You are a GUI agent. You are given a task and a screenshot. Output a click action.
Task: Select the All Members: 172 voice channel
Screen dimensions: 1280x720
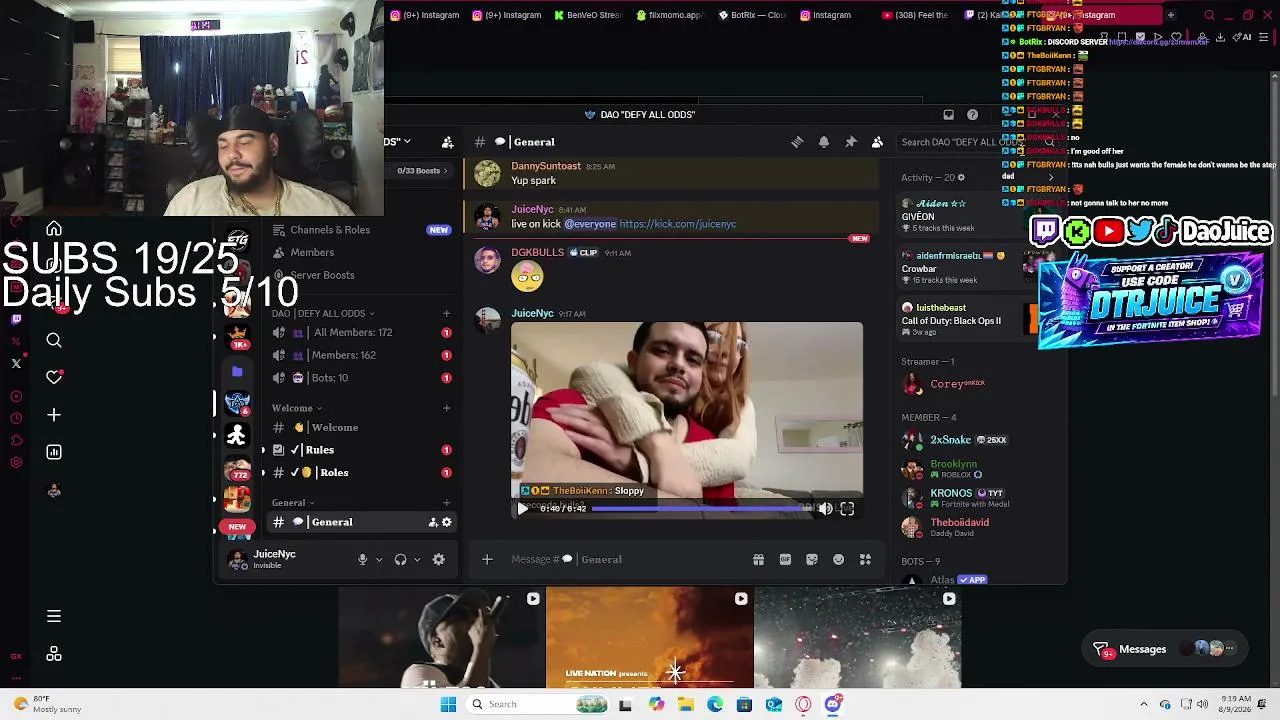360,333
